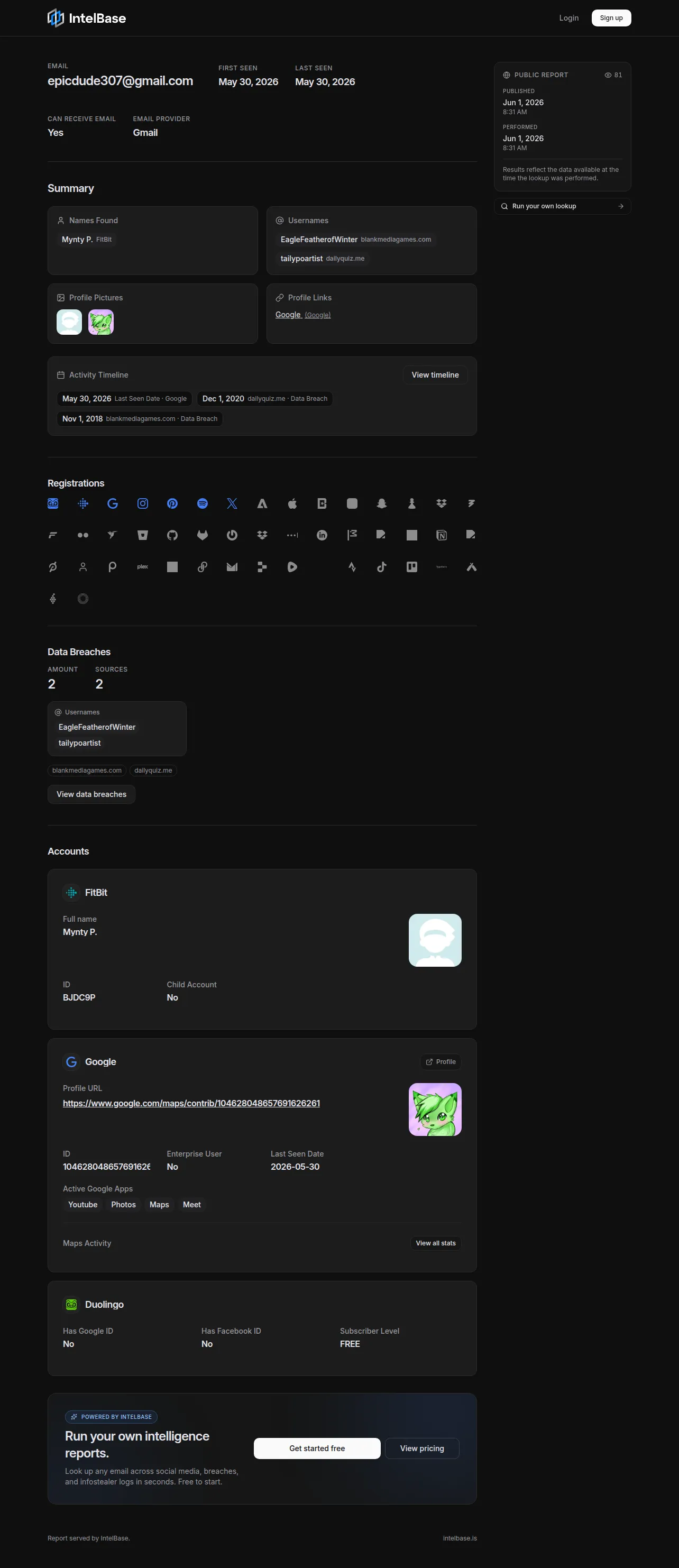Click the Dec 1, 2020 timeline entry
Image resolution: width=679 pixels, height=1568 pixels.
[264, 399]
